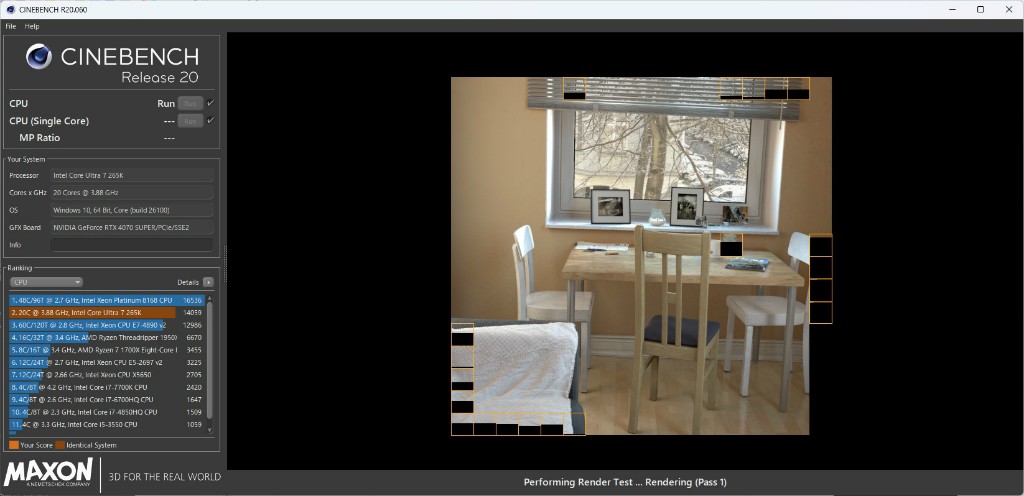The width and height of the screenshot is (1024, 496).
Task: Select ranking row Intel Core i7-6700HQ CPU
Action: click(106, 399)
